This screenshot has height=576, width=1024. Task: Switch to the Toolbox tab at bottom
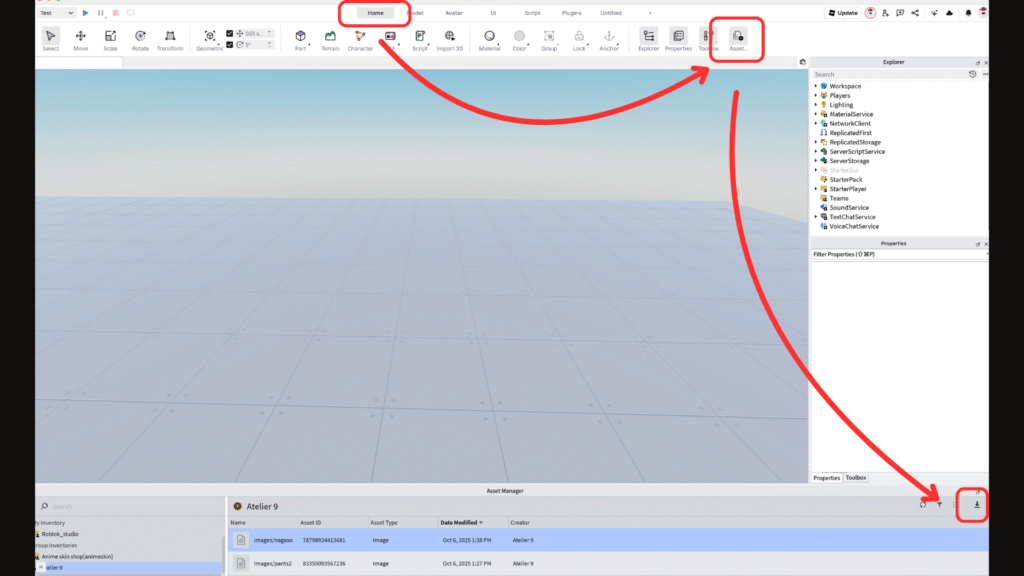856,478
